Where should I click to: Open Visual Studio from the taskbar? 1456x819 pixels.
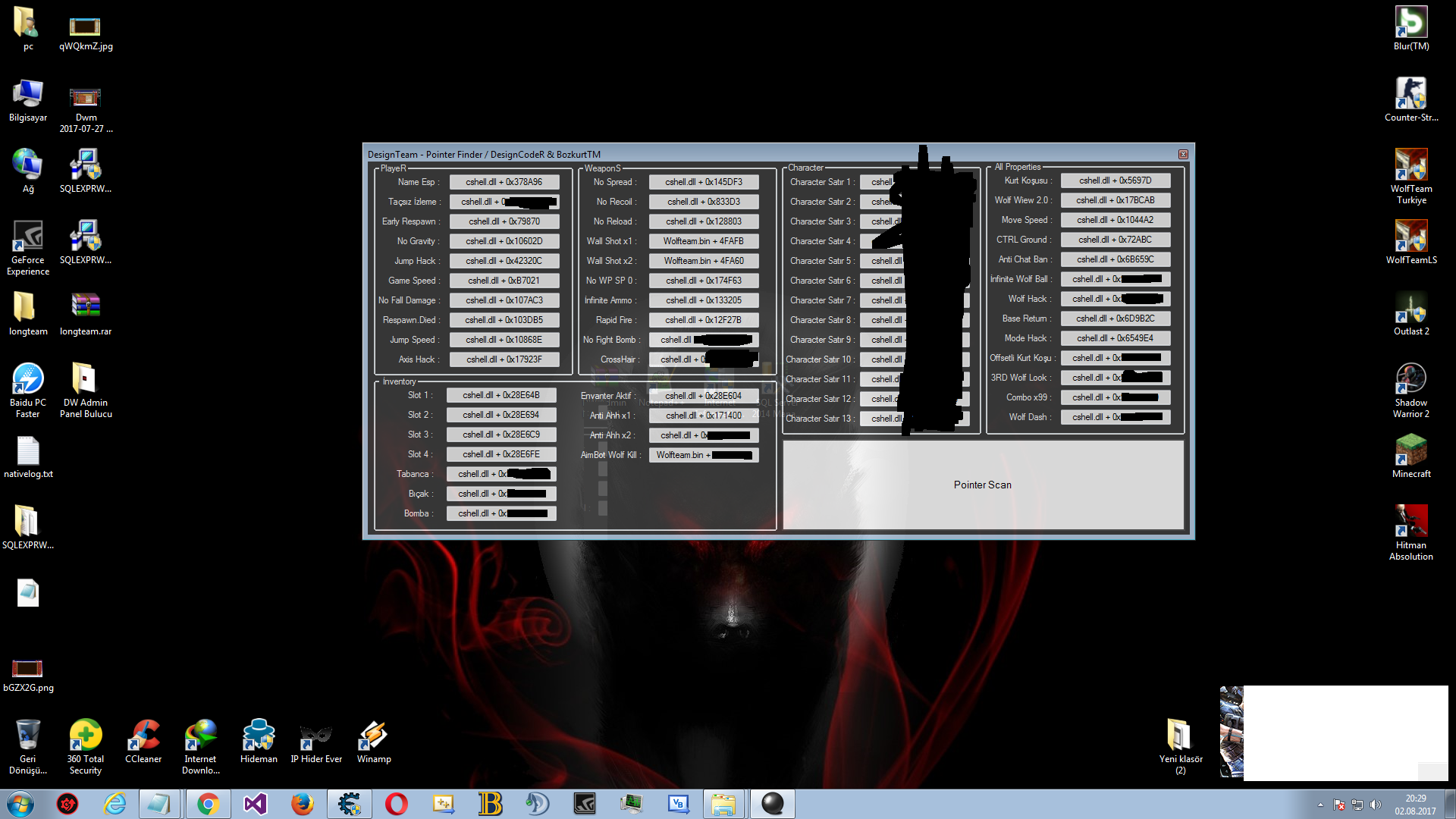[256, 804]
